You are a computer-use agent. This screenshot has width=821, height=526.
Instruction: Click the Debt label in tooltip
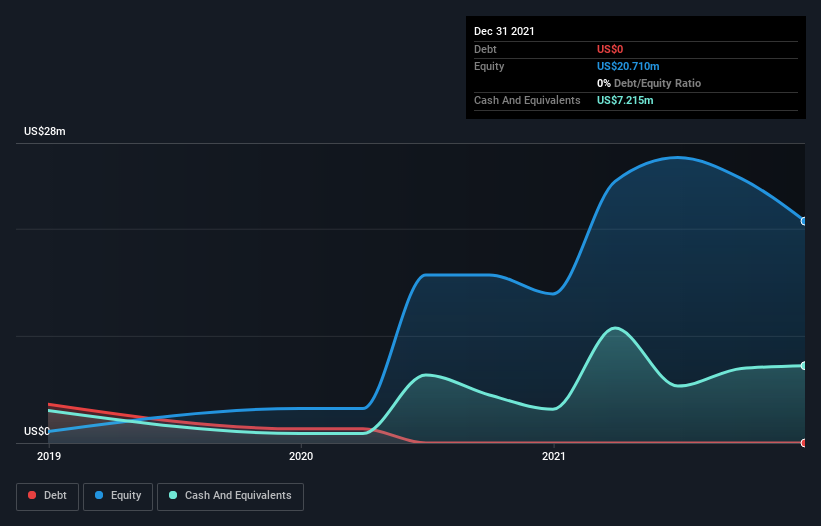(485, 49)
